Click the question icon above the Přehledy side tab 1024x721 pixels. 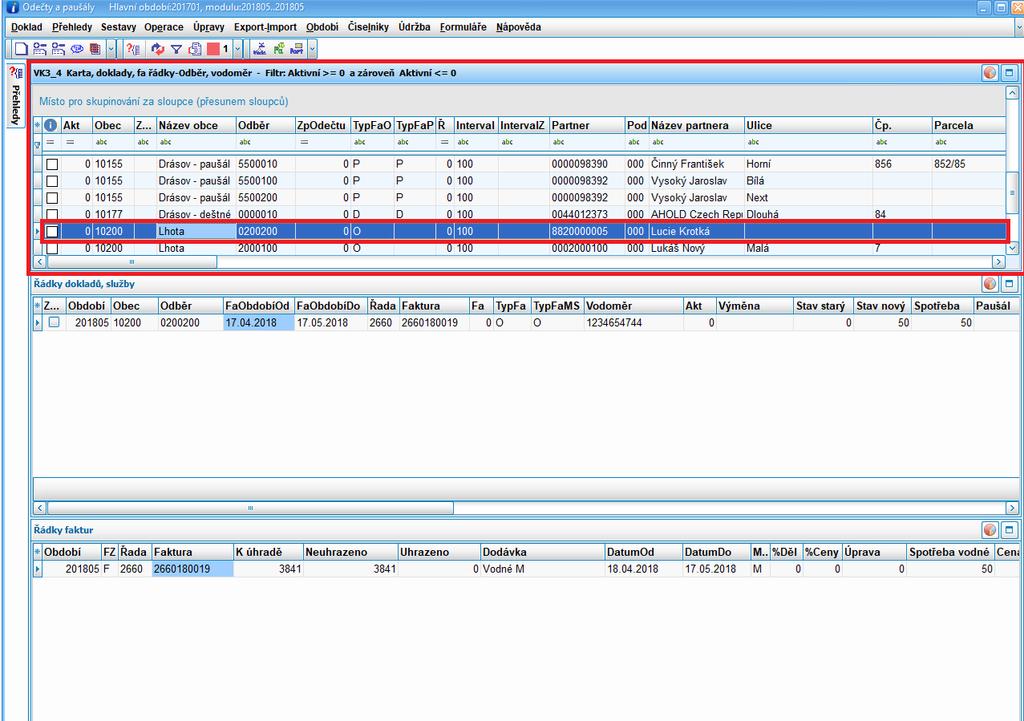(16, 73)
